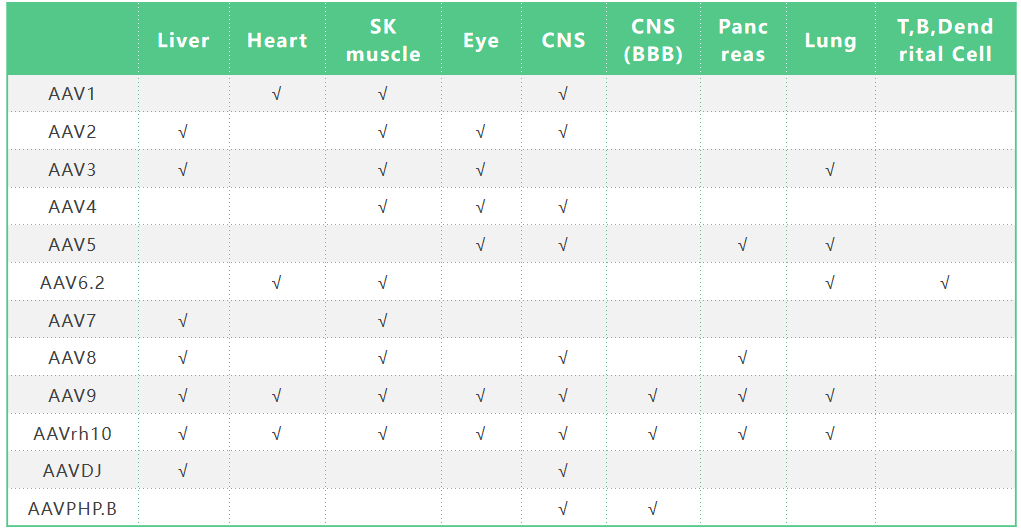Viewport: 1021px width, 528px height.
Task: Click AAV5 checkmark in Pancreas column
Action: tap(742, 245)
